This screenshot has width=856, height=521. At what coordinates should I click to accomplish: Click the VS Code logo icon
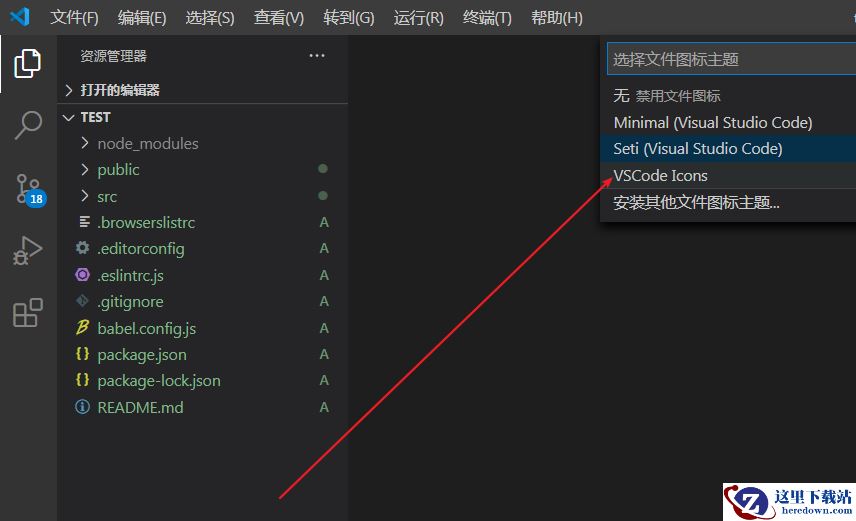[20, 17]
